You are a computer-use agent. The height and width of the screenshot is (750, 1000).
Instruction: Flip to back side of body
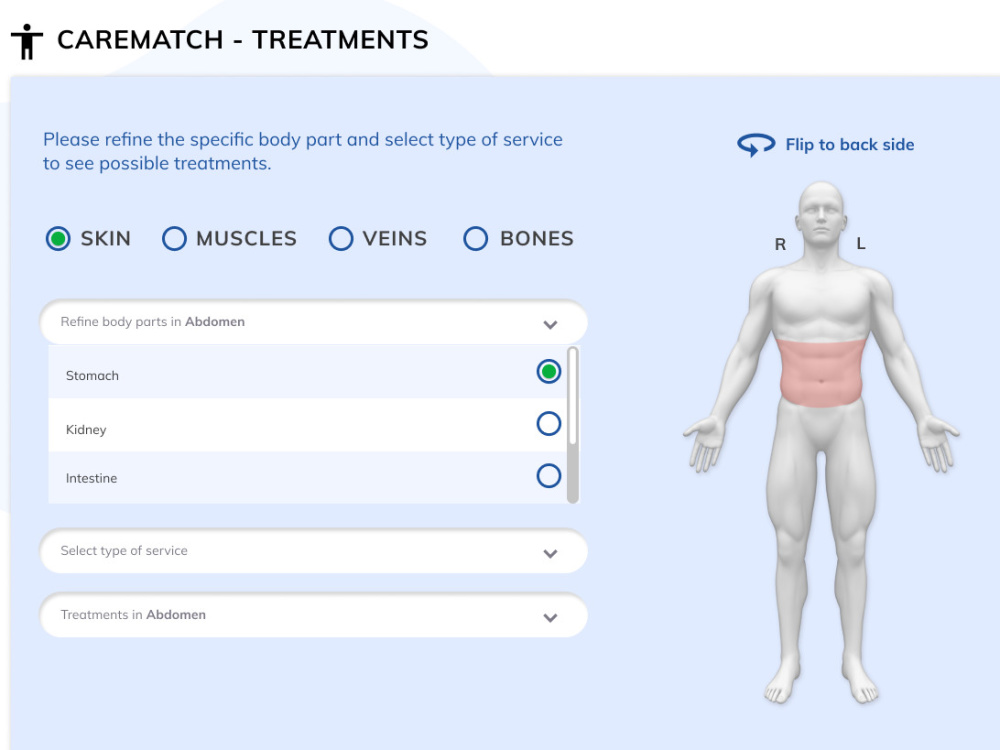tap(849, 145)
